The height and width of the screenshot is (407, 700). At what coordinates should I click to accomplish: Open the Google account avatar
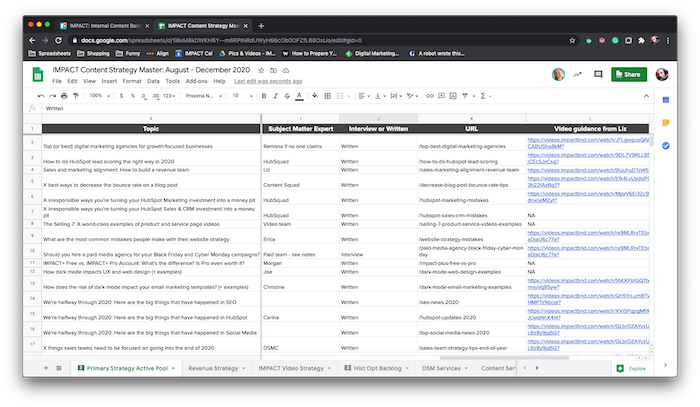point(662,75)
